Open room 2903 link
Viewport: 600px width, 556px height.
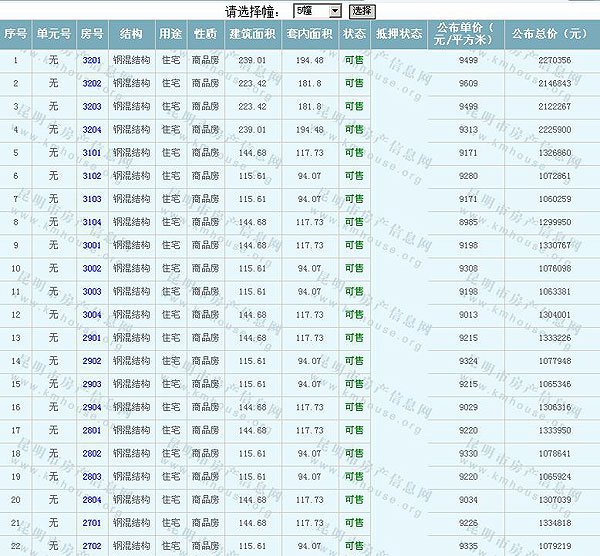[x=92, y=384]
